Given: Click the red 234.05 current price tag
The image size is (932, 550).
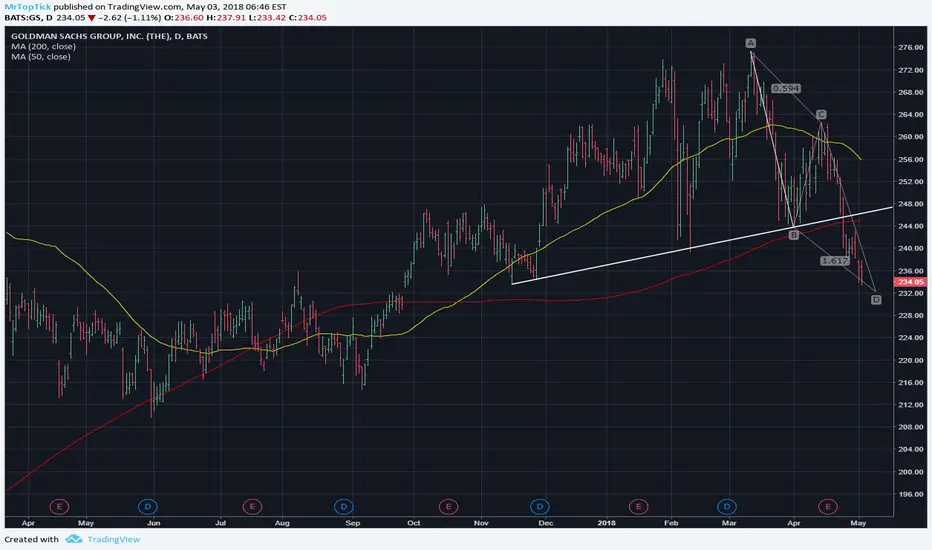Looking at the screenshot, I should (x=910, y=282).
